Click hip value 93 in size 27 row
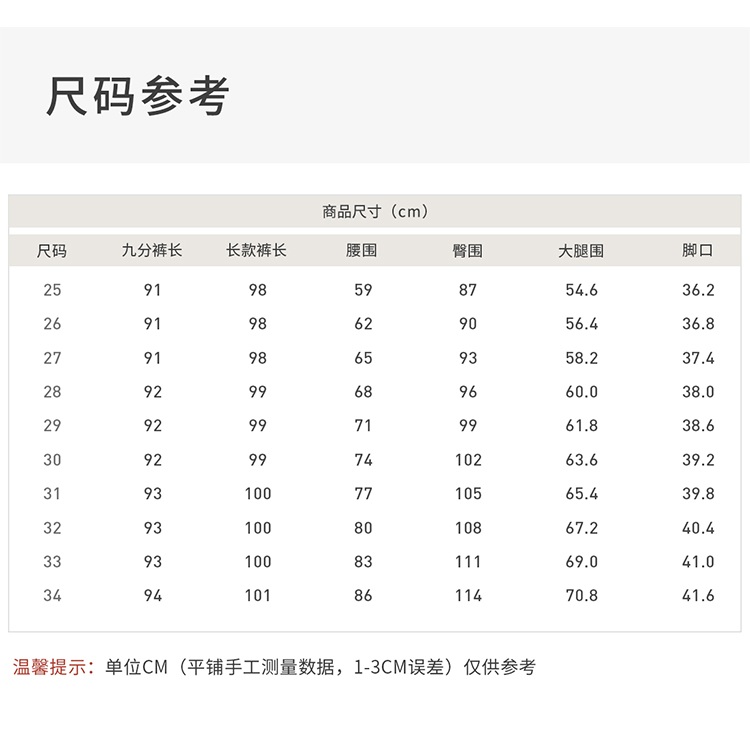The image size is (750, 730). 468,358
